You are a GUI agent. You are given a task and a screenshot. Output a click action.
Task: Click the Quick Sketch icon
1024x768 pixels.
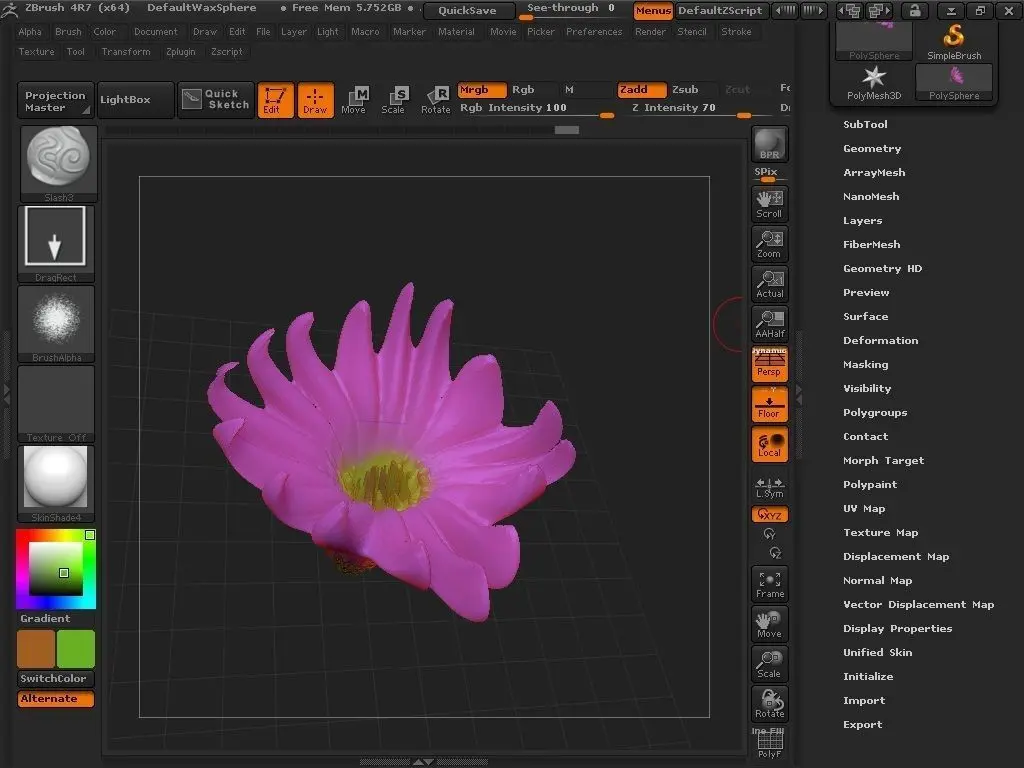(x=215, y=100)
